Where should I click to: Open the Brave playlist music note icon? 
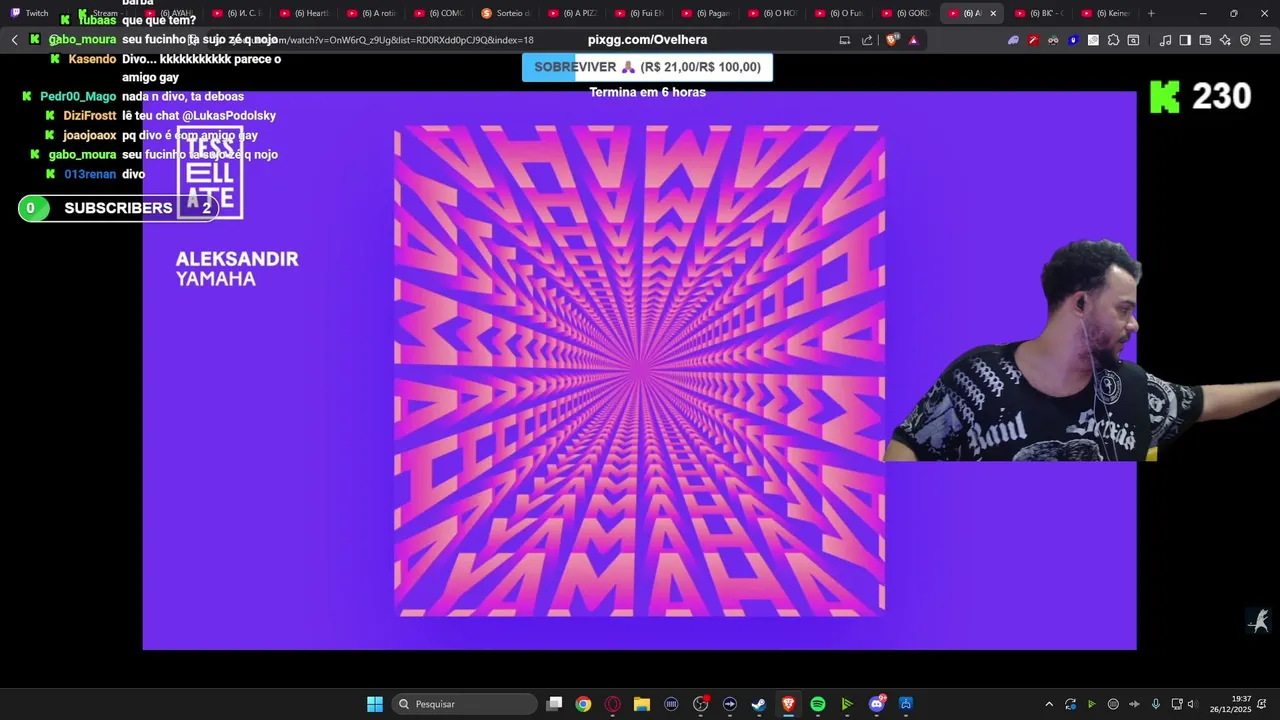coord(1165,40)
